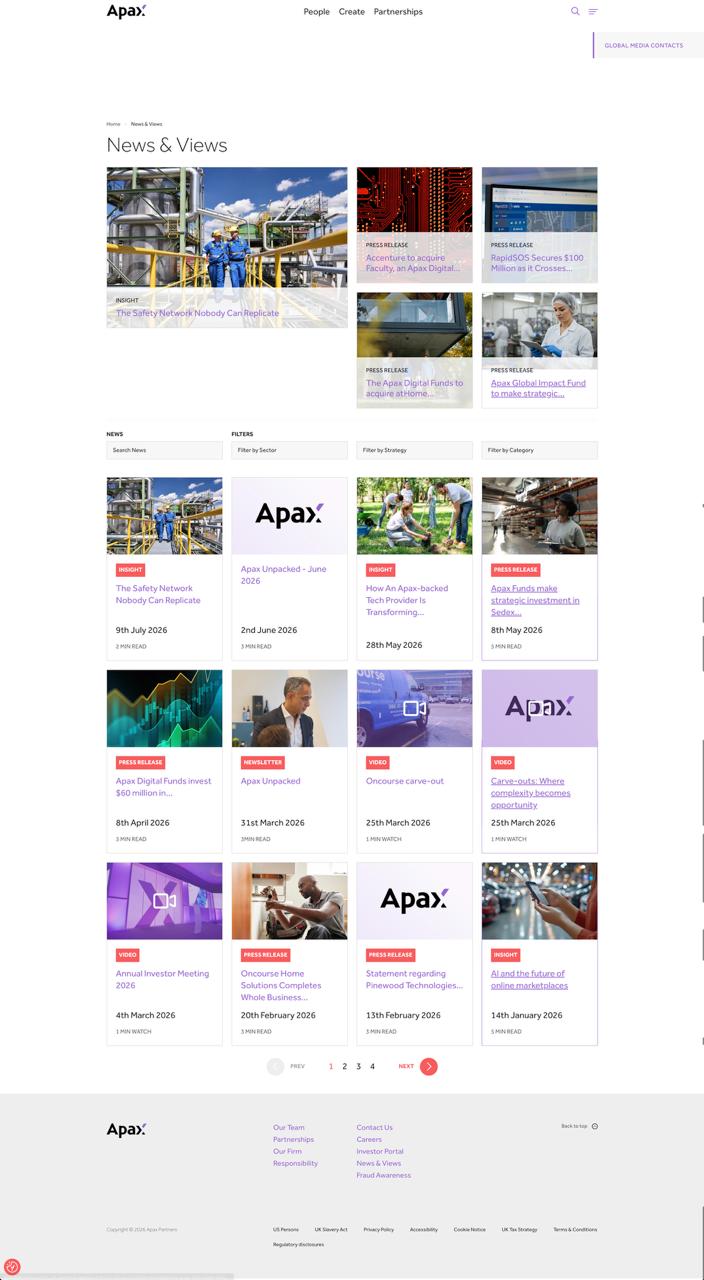Image resolution: width=704 pixels, height=1280 pixels.
Task: Click the Back to top arrow icon
Action: 595,1126
